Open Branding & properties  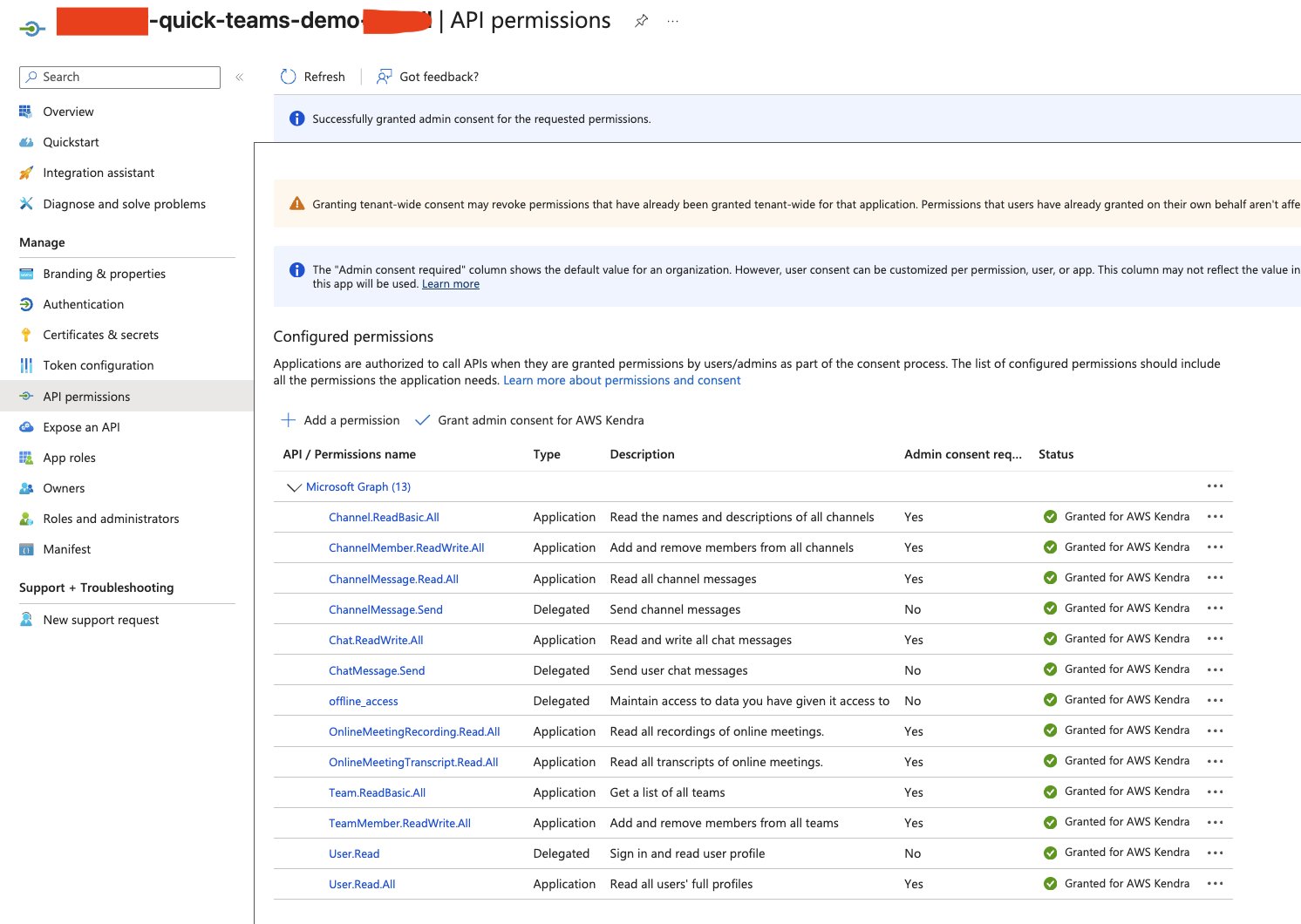pyautogui.click(x=104, y=273)
